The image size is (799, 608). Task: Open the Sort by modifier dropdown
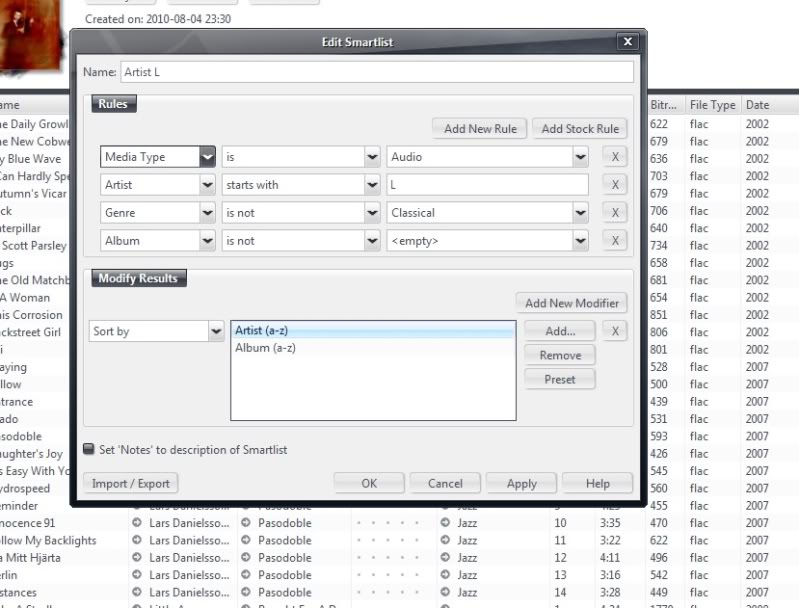pyautogui.click(x=216, y=331)
